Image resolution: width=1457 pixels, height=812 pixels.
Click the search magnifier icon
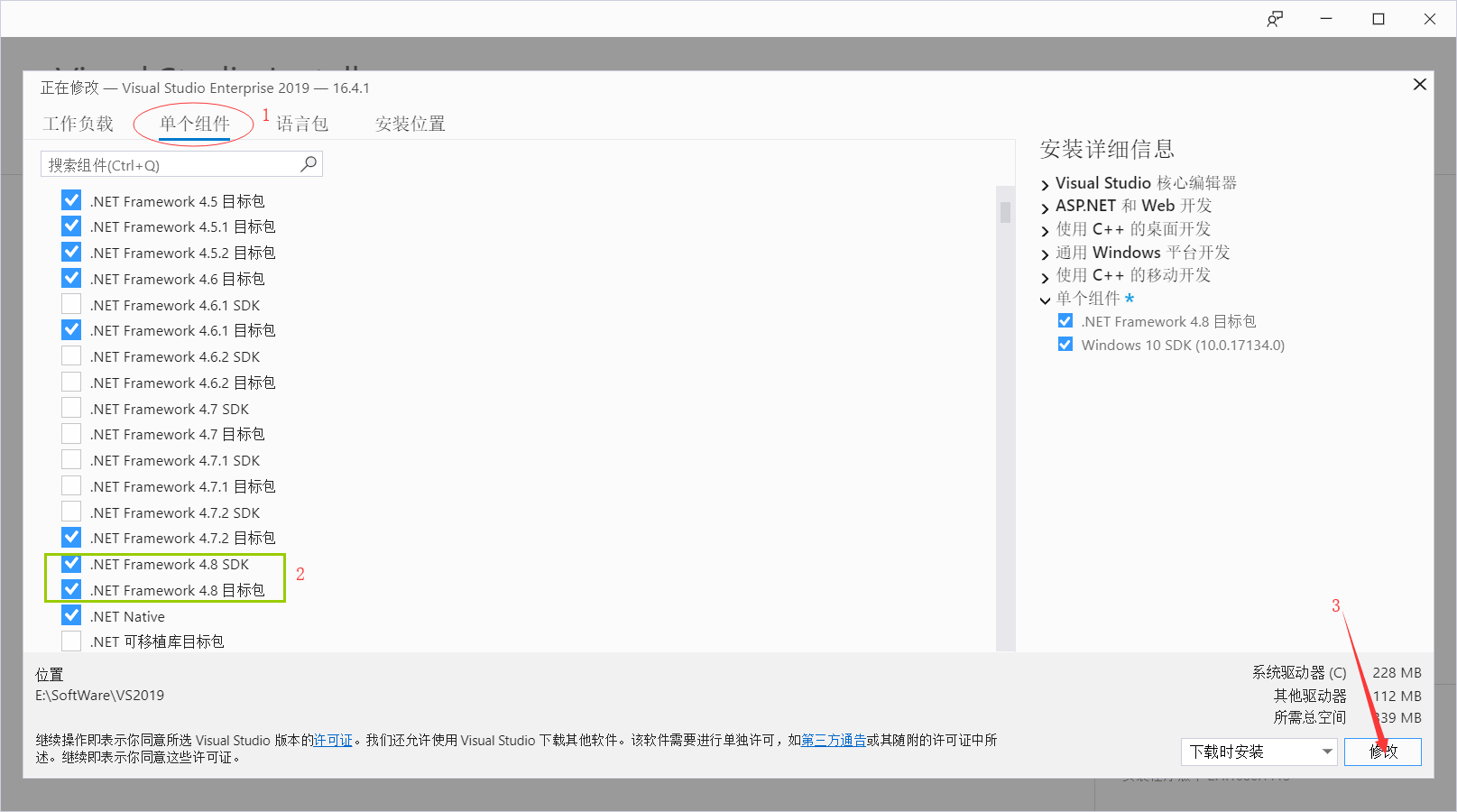(x=309, y=163)
